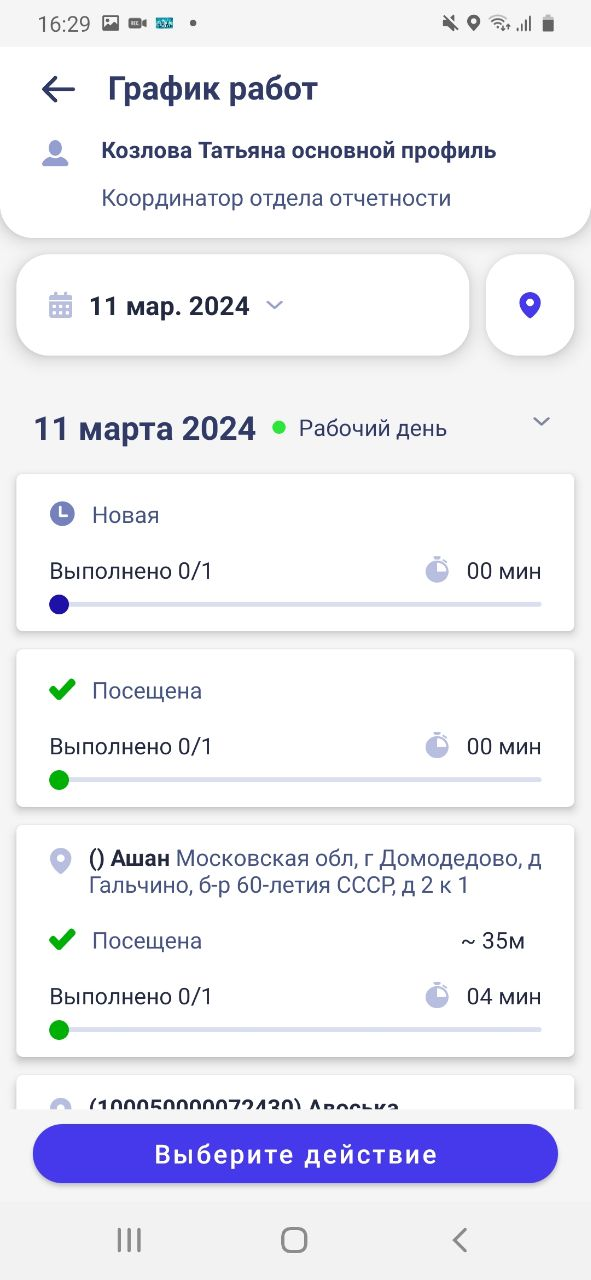This screenshot has height=1280, width=591.
Task: Open the Новая task card
Action: [x=295, y=552]
